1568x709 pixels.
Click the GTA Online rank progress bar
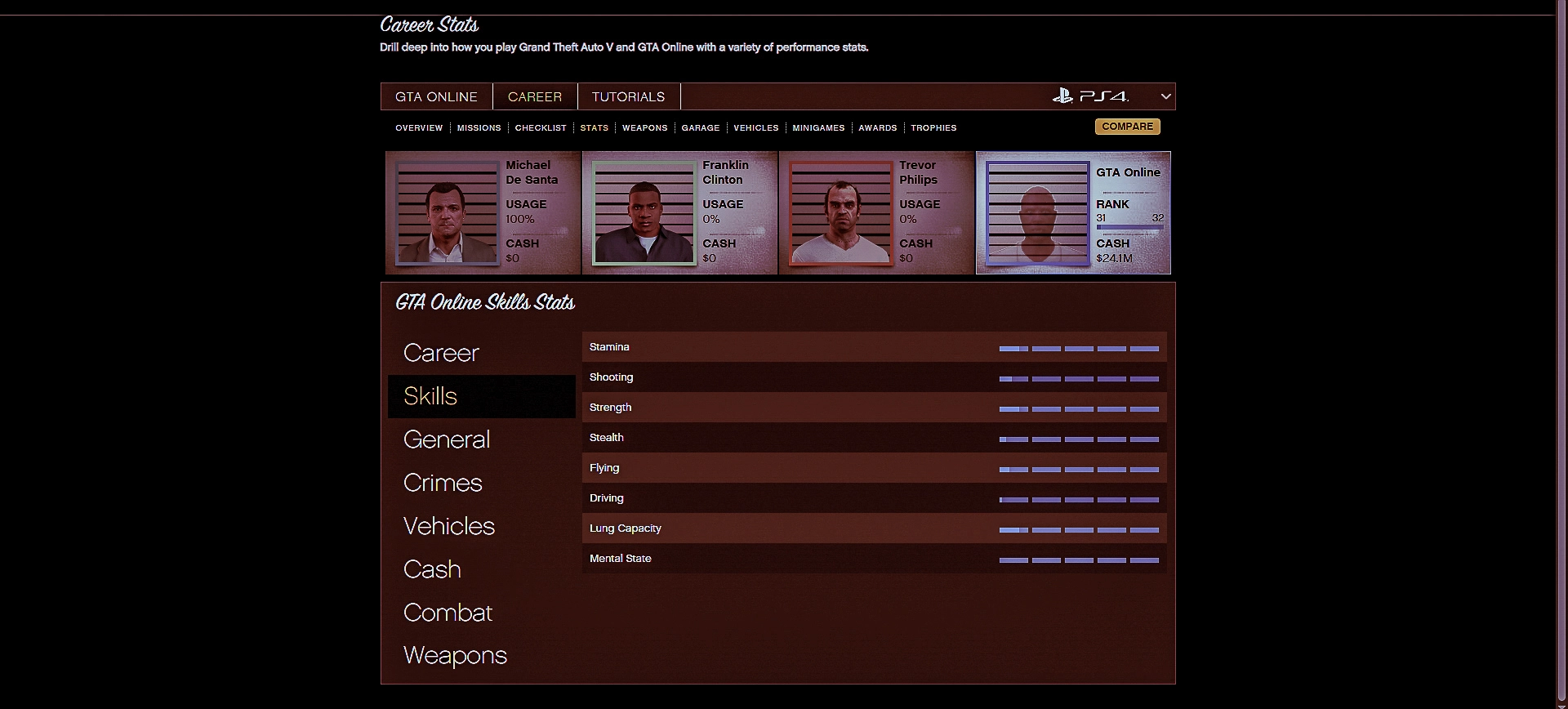click(1130, 227)
